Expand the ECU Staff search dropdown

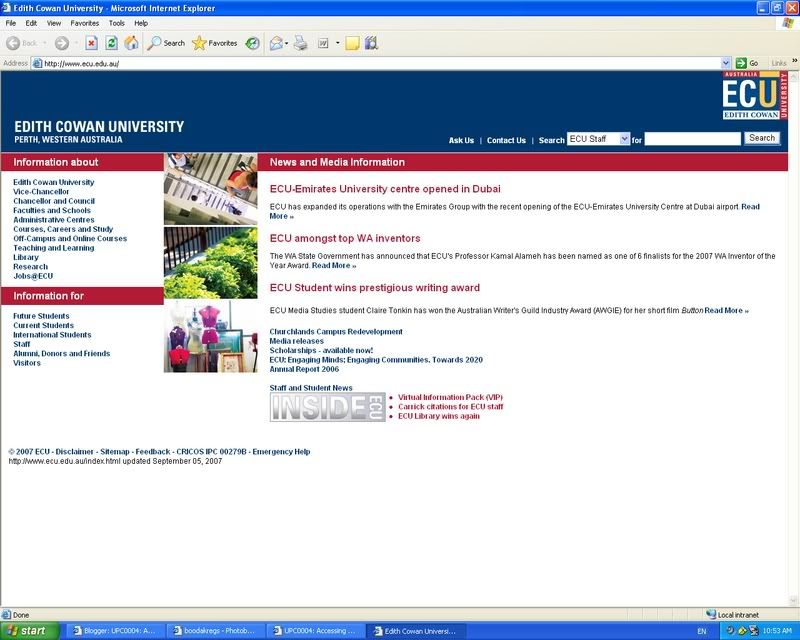pyautogui.click(x=624, y=139)
